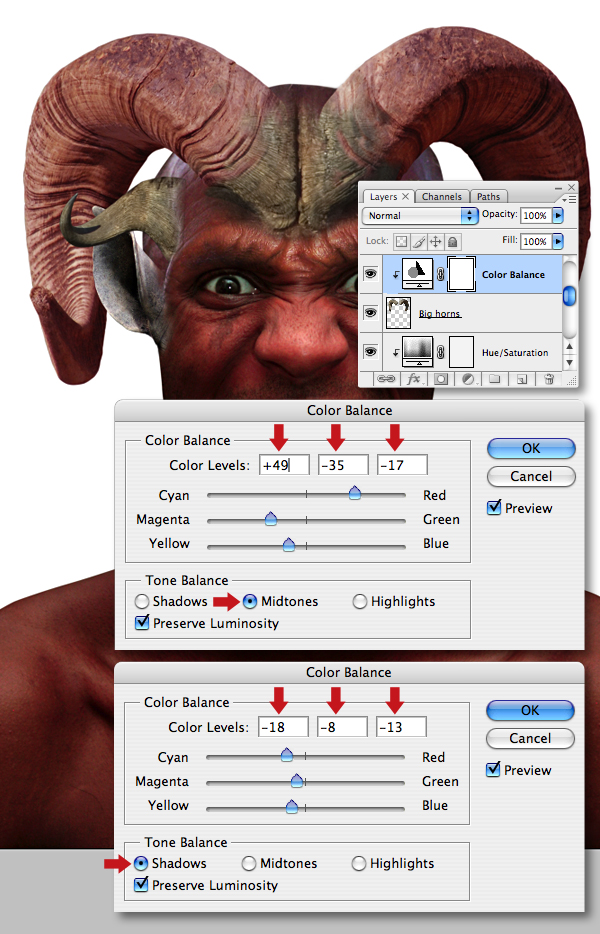
Task: Collapse the Layers panel with the minimize dash
Action: click(559, 188)
